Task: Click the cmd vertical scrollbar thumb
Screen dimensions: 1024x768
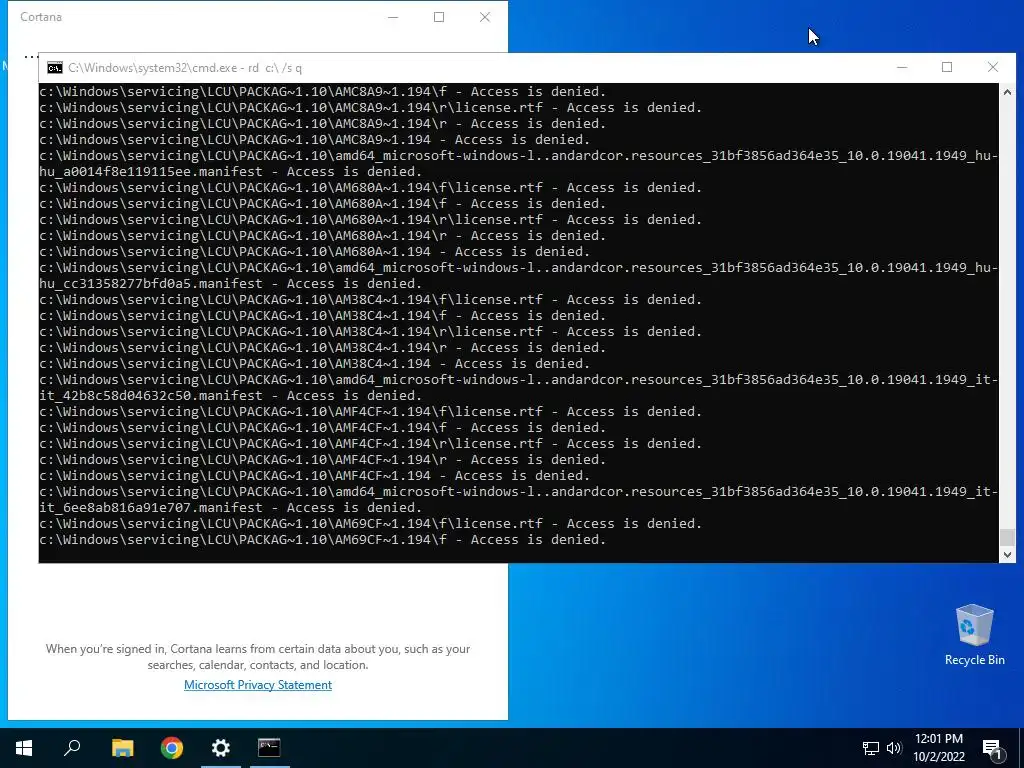Action: tap(1007, 537)
